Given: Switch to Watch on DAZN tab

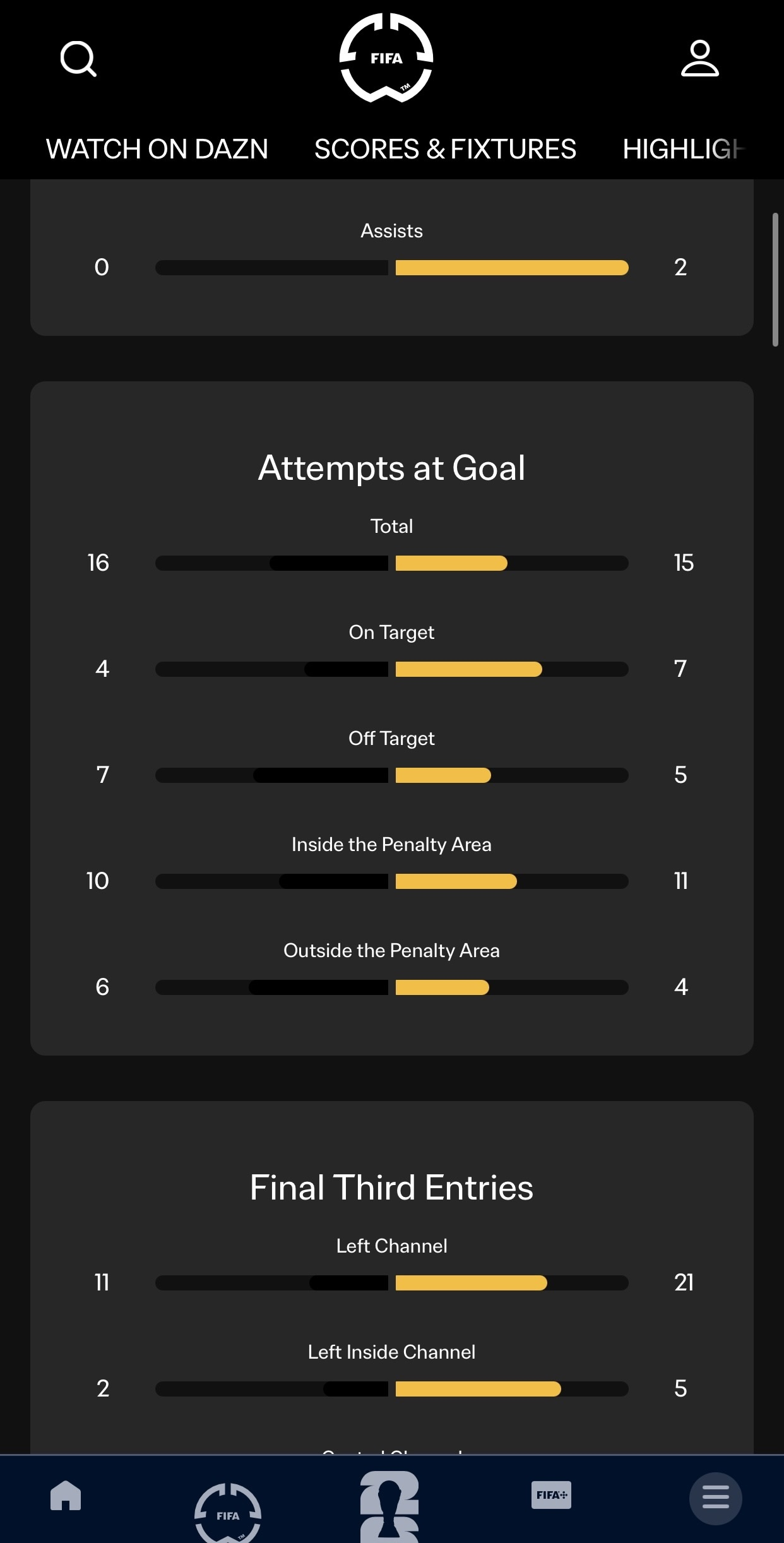Looking at the screenshot, I should click(157, 150).
